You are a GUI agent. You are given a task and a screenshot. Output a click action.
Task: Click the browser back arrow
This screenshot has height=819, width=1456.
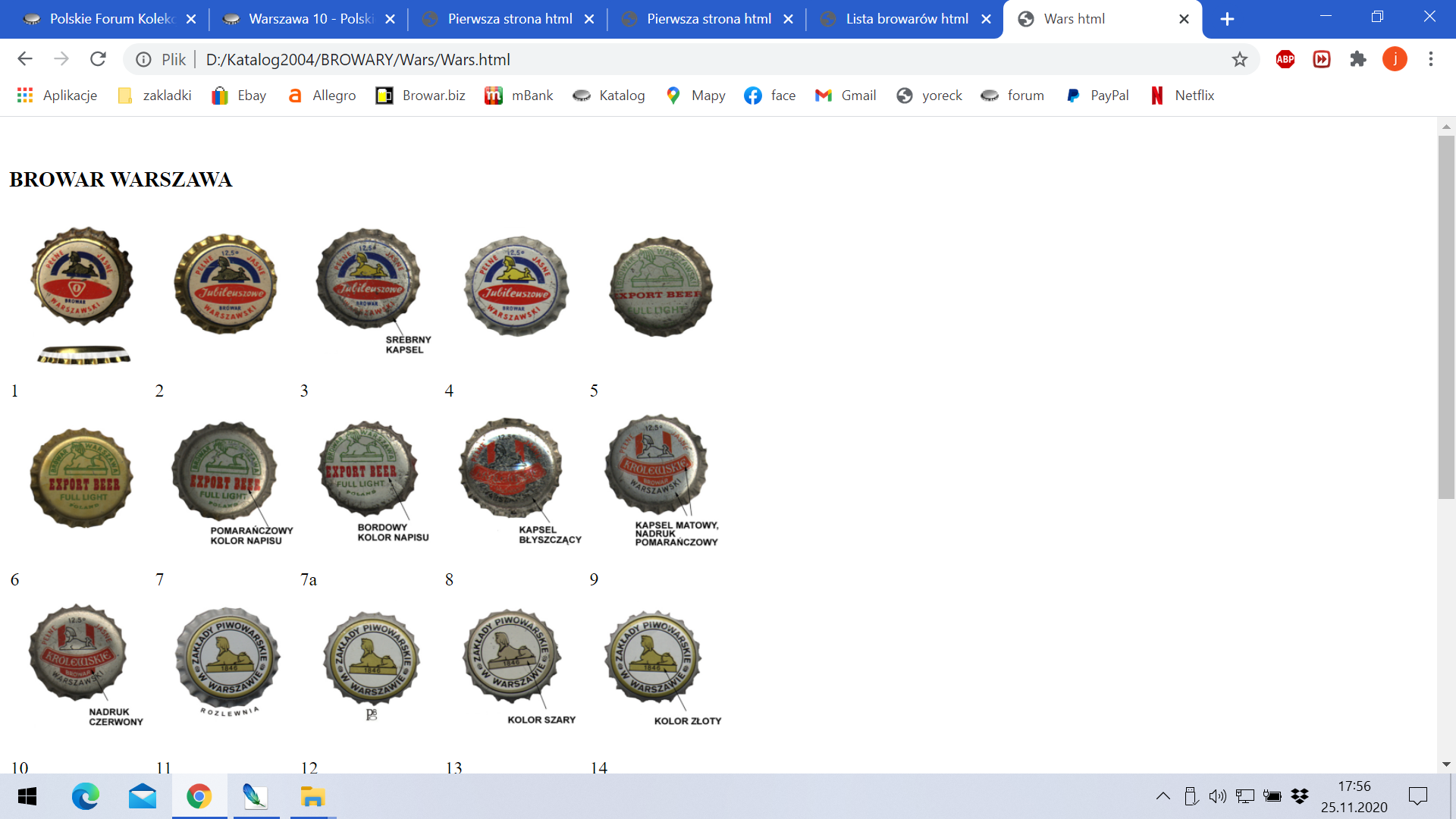[x=24, y=59]
